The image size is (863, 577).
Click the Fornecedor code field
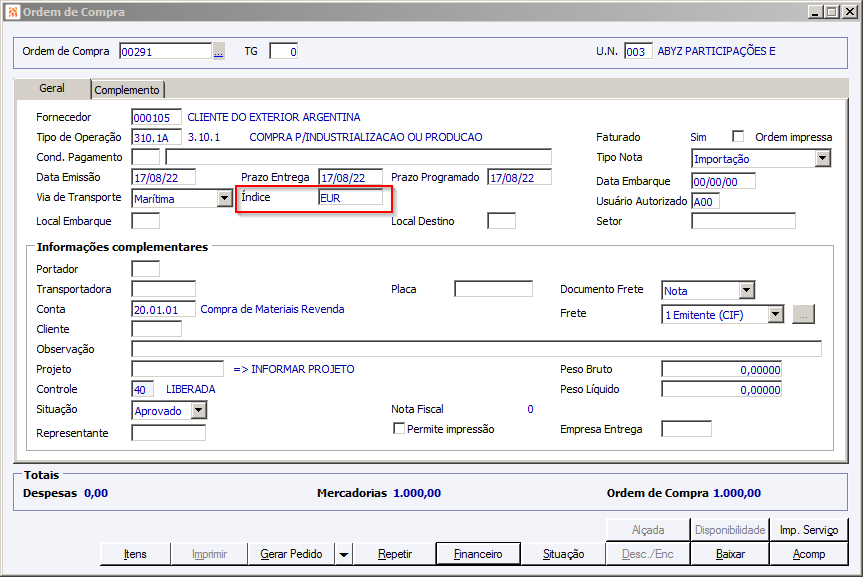(157, 117)
